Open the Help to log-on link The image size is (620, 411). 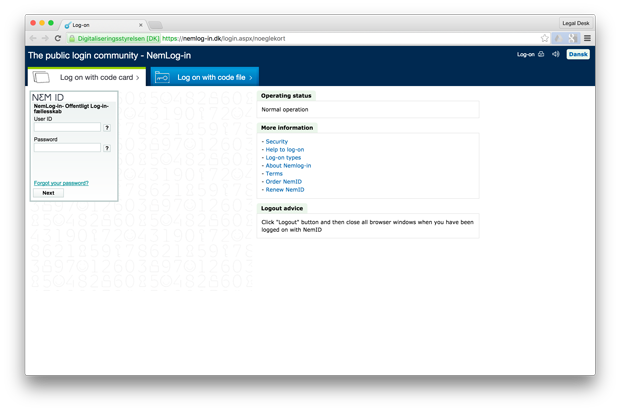click(x=285, y=150)
